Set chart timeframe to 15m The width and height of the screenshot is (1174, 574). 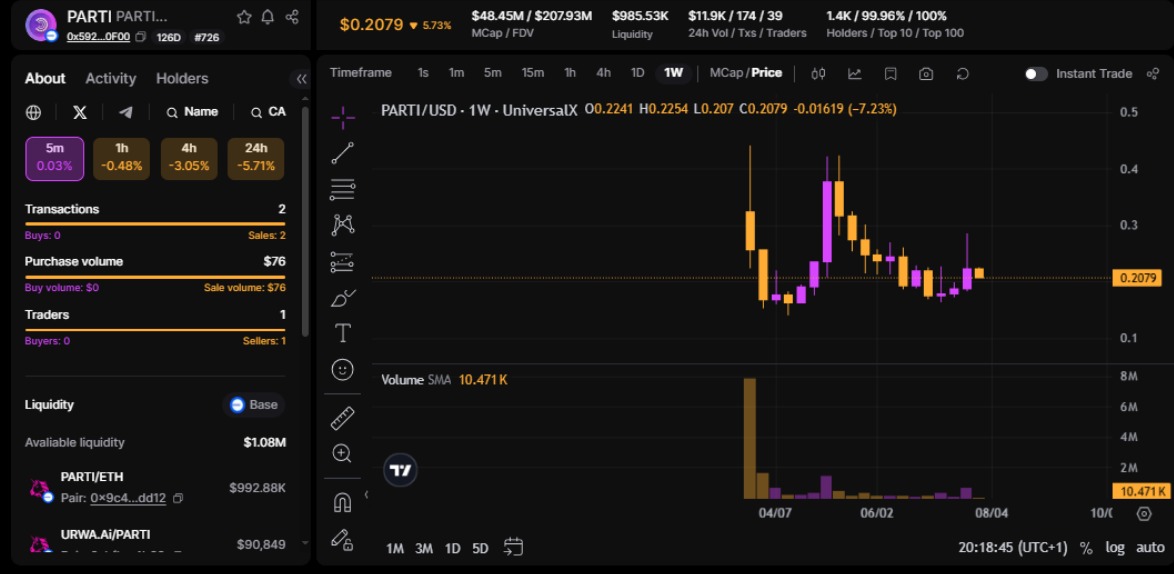pyautogui.click(x=532, y=73)
